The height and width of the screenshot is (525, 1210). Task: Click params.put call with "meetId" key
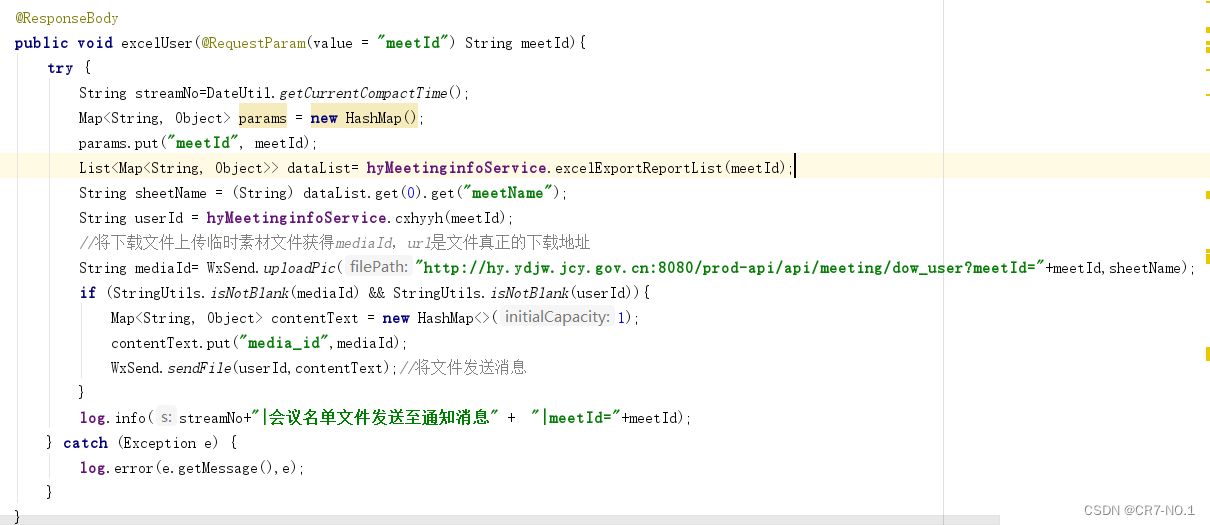click(198, 143)
